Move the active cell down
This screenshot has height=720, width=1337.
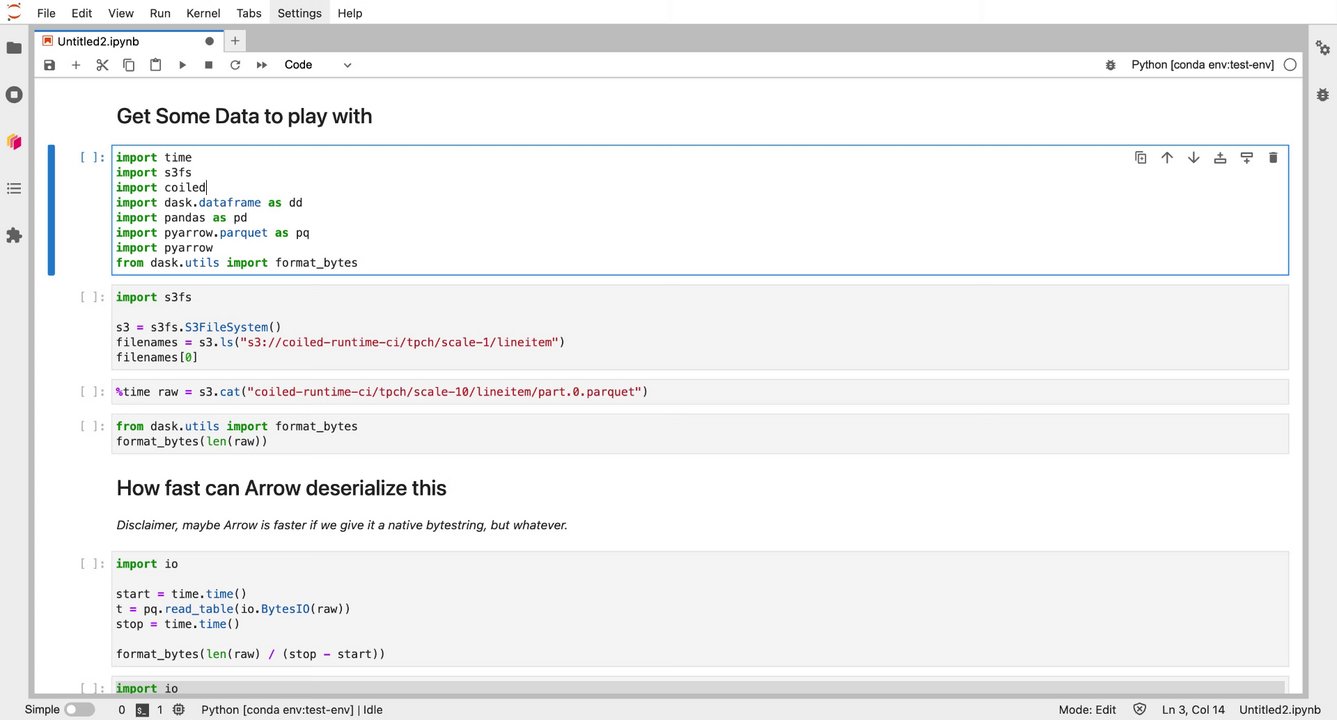pos(1193,158)
